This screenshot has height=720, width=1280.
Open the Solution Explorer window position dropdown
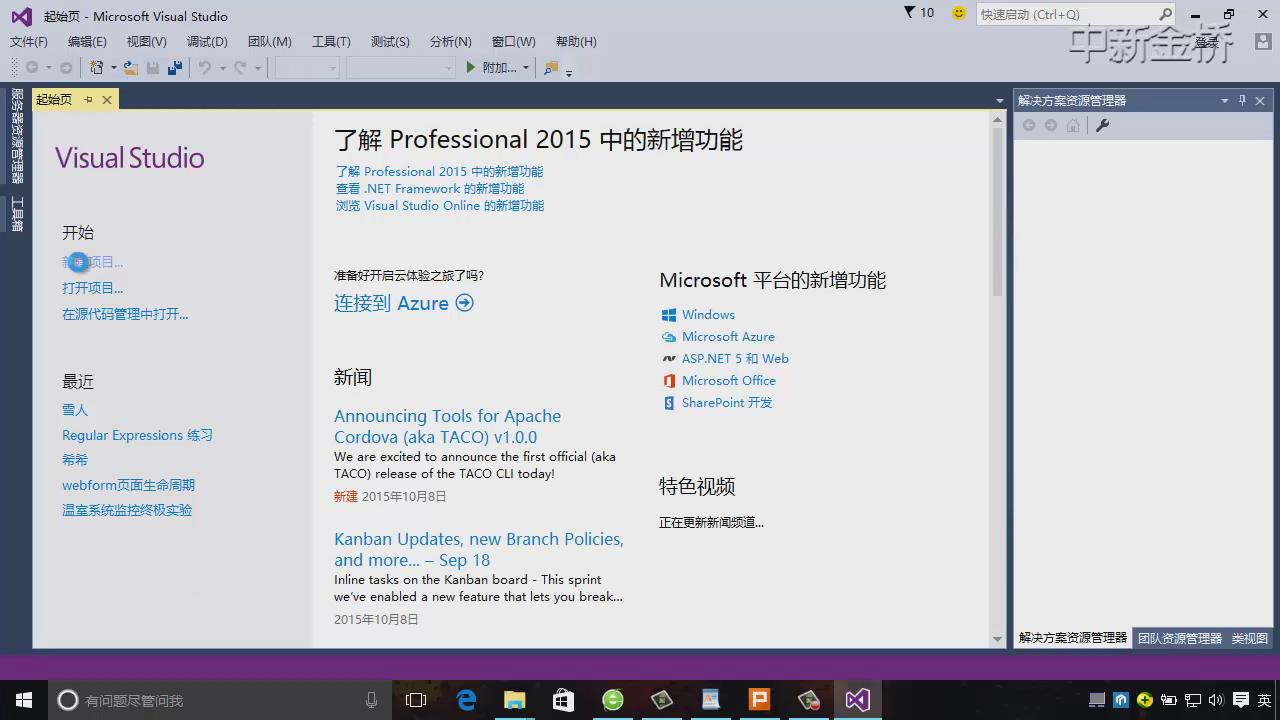1224,100
